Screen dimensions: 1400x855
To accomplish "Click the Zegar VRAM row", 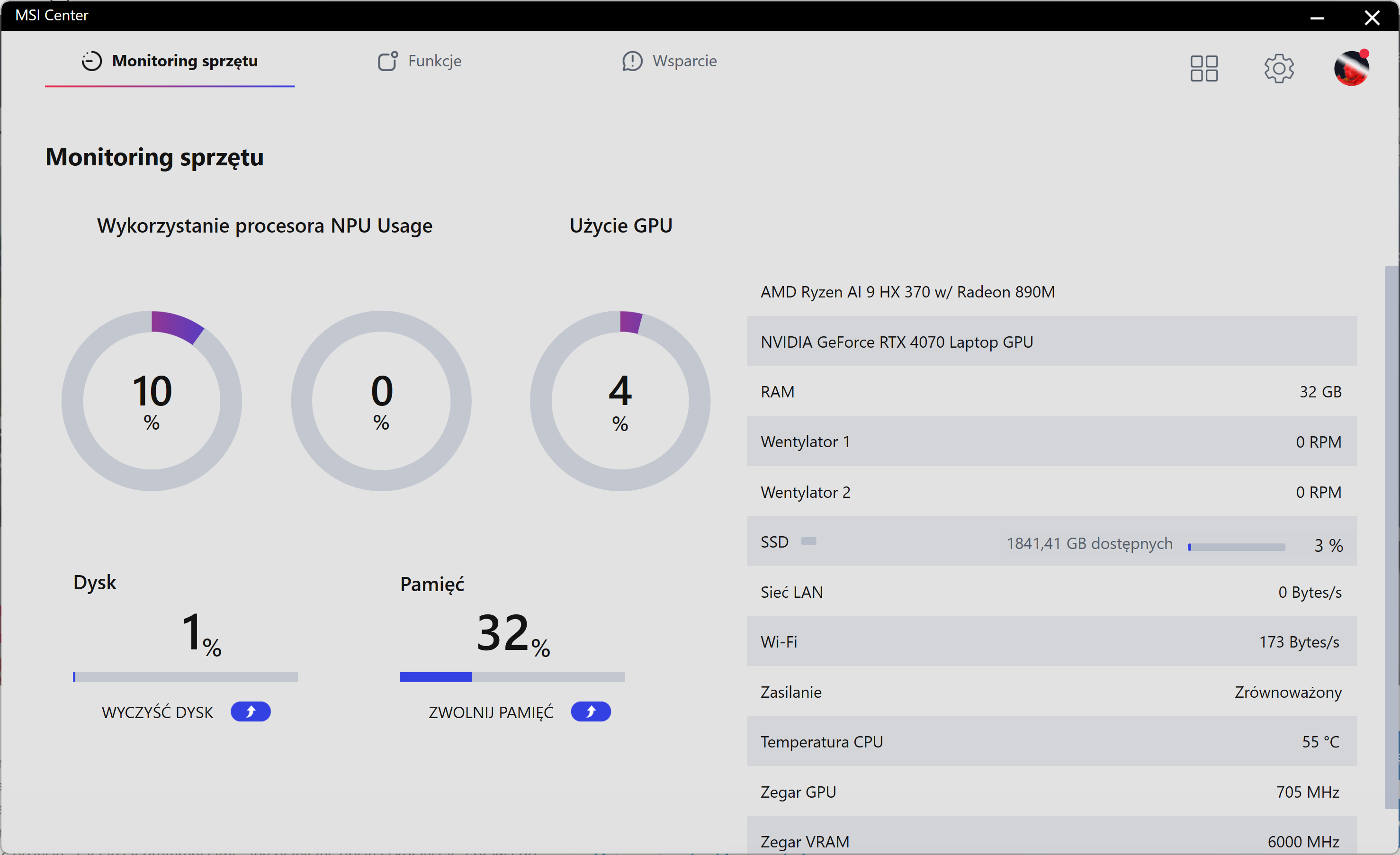I will 1052,835.
